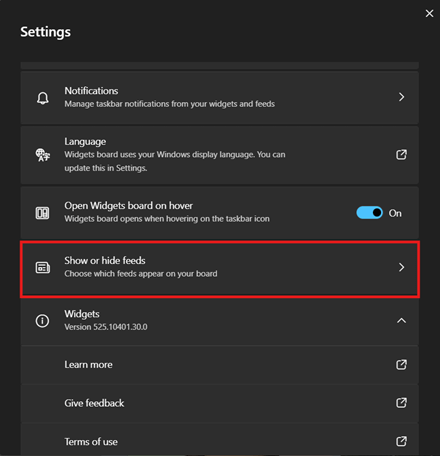This screenshot has height=456, width=440.
Task: Close the Settings panel
Action: click(x=429, y=13)
